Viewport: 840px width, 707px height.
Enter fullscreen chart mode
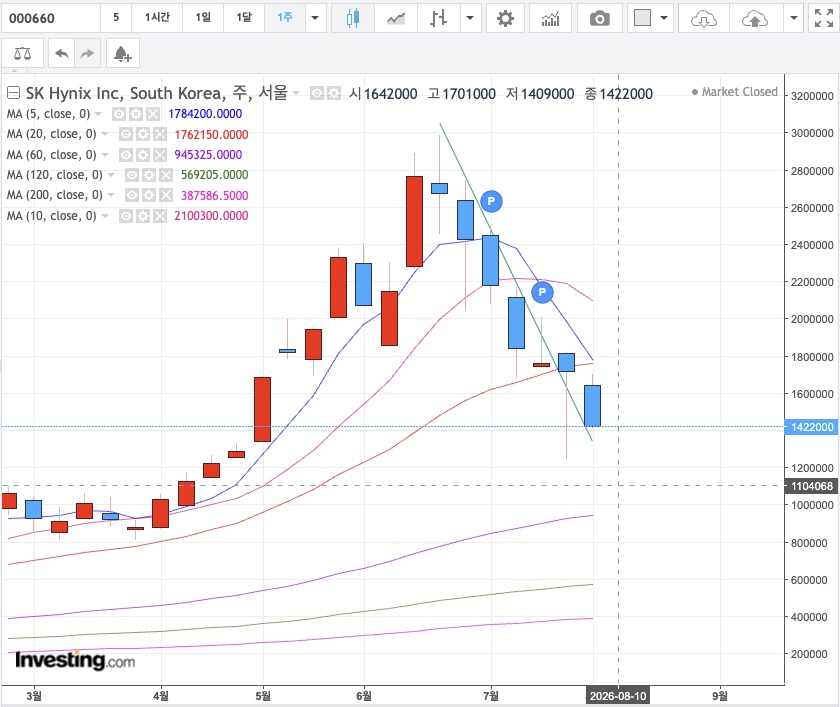[823, 18]
